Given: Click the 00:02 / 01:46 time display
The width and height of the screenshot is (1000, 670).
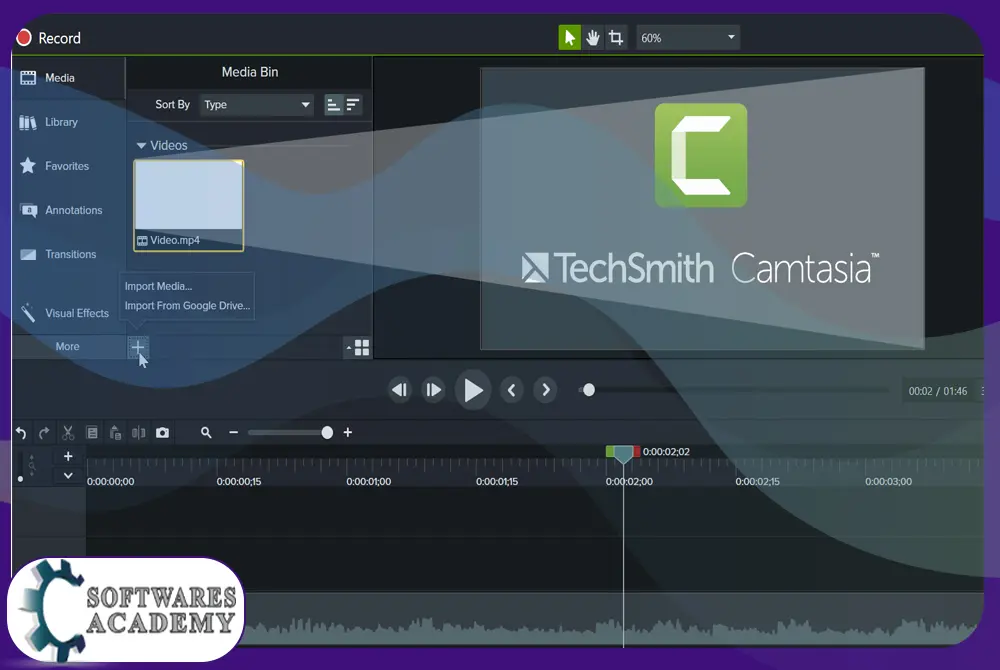Looking at the screenshot, I should click(x=938, y=391).
